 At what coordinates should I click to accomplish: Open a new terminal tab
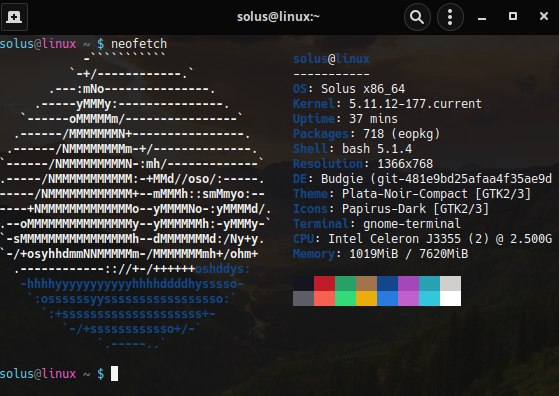coord(14,17)
